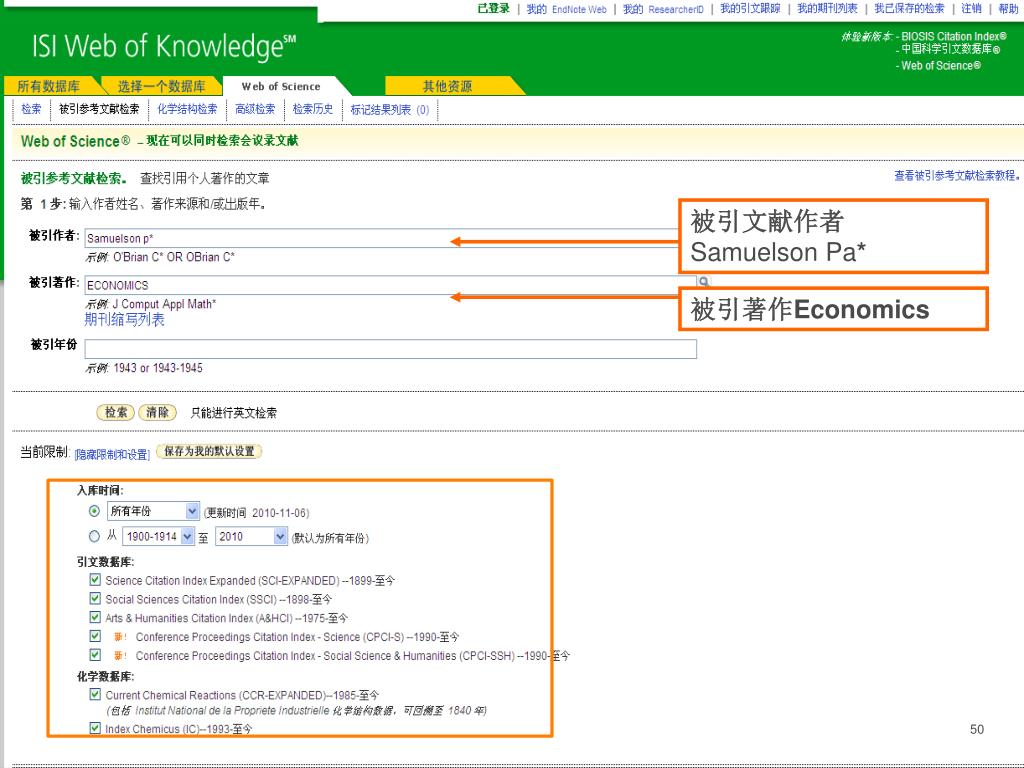This screenshot has height=768, width=1024.
Task: Open the 2010 end year dropdown
Action: 251,536
